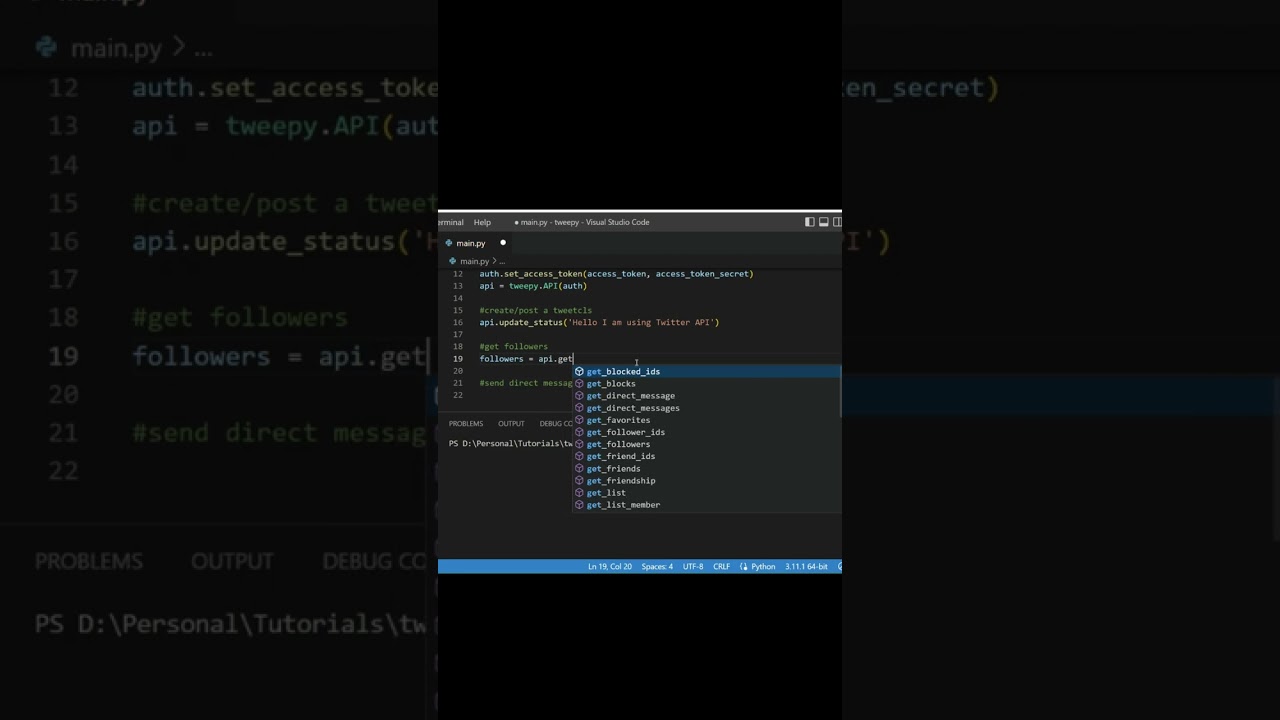Select get_direct_message suggestion

click(x=706, y=395)
